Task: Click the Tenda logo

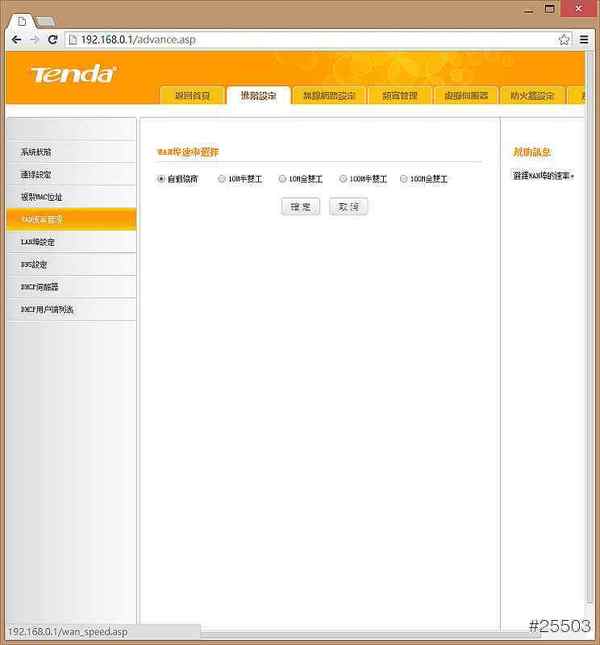Action: point(74,74)
